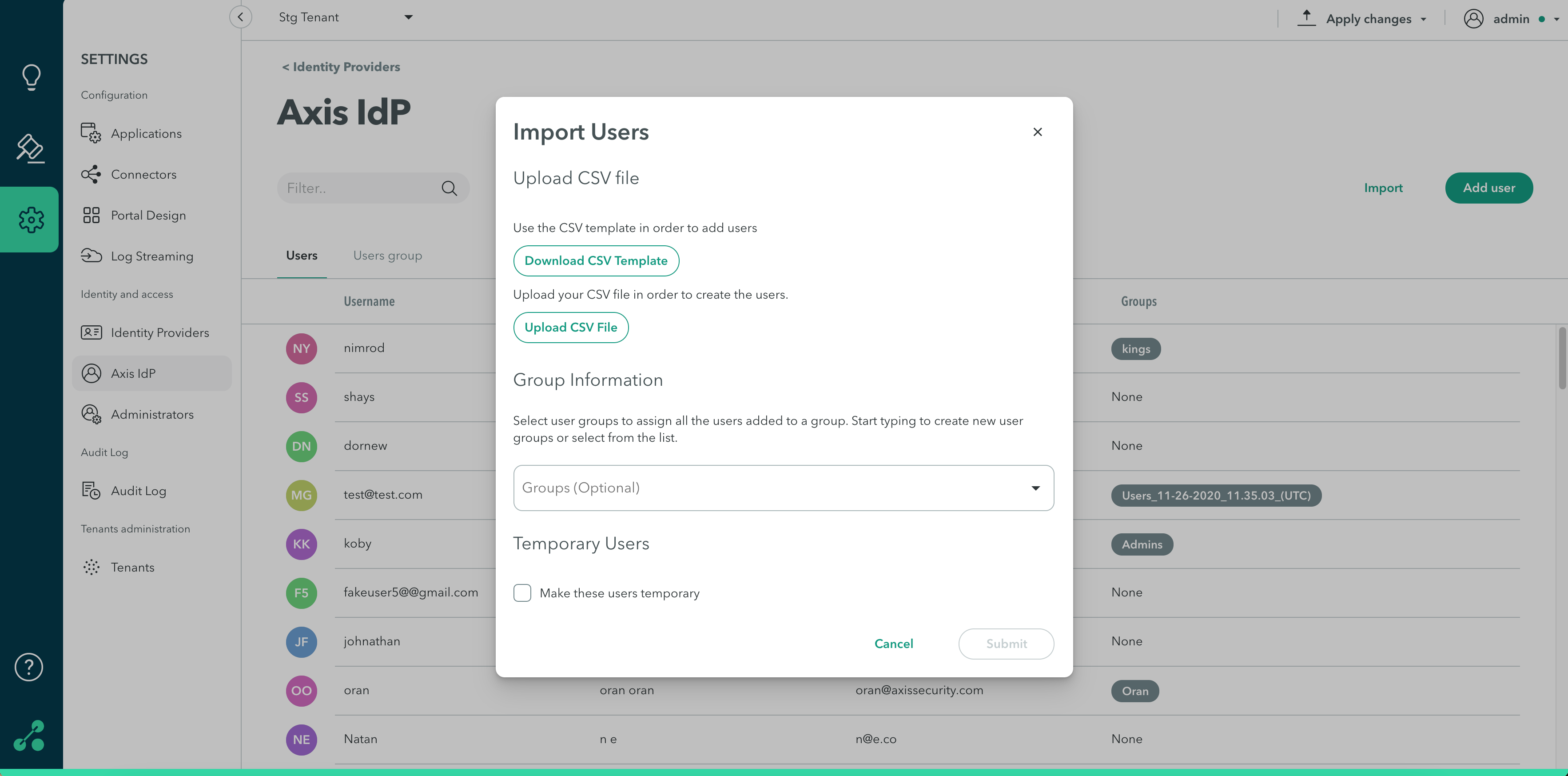This screenshot has width=1568, height=776.
Task: Click the Filter input field
Action: point(373,188)
